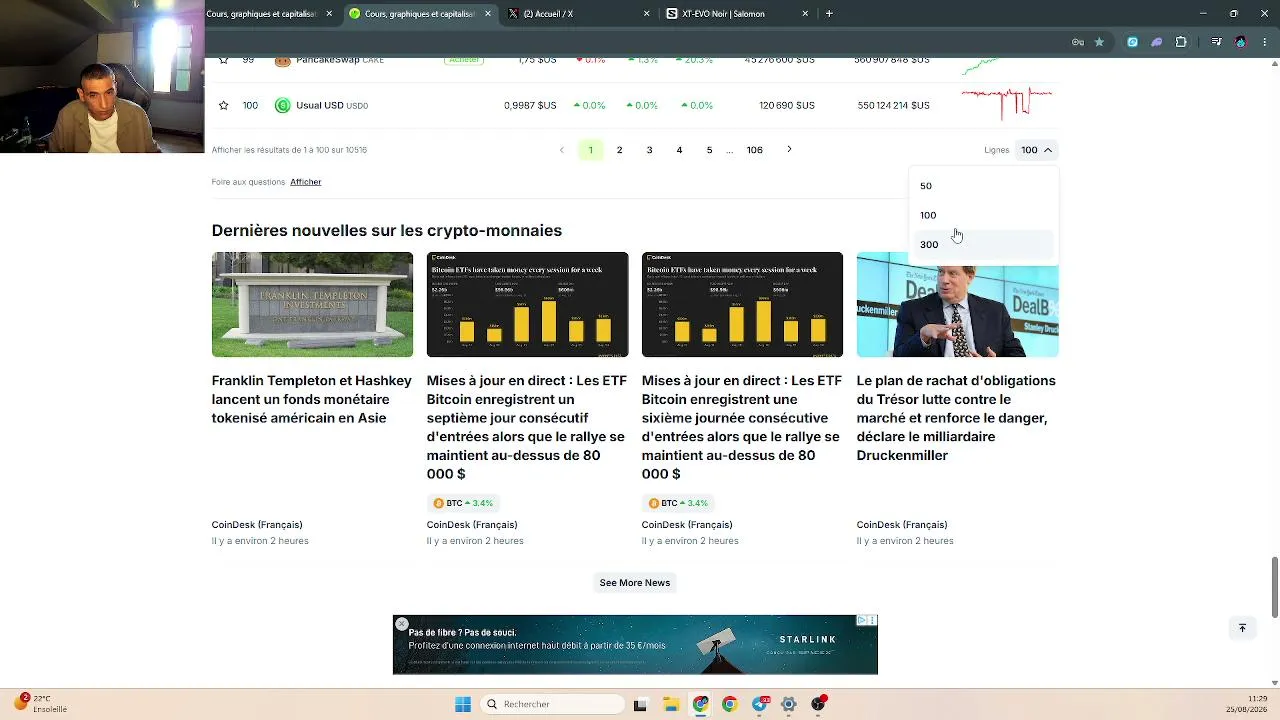Open OBS Studio taskbar icon
Image resolution: width=1280 pixels, height=720 pixels.
pos(818,704)
